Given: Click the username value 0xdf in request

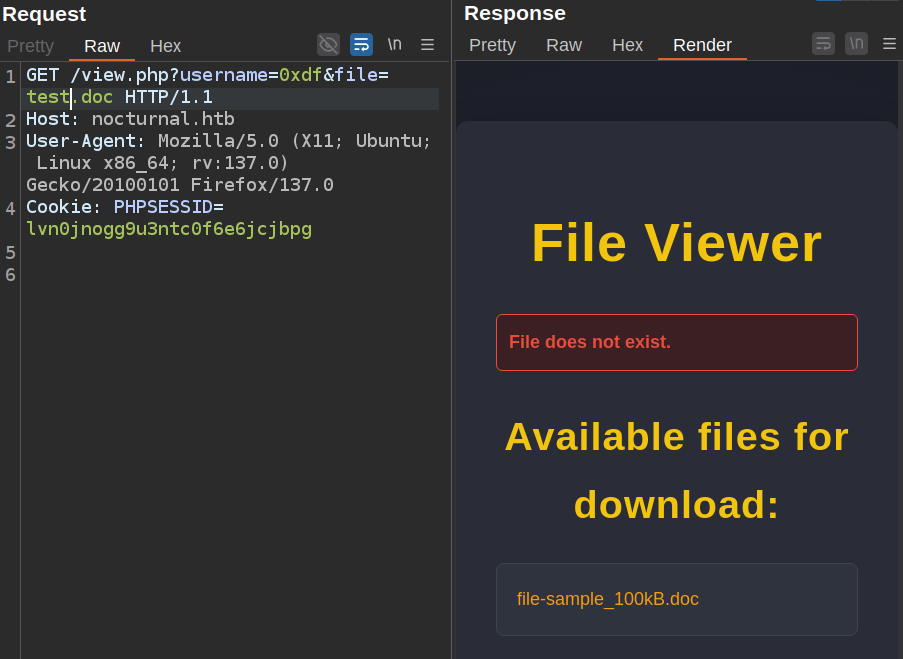Looking at the screenshot, I should [299, 75].
